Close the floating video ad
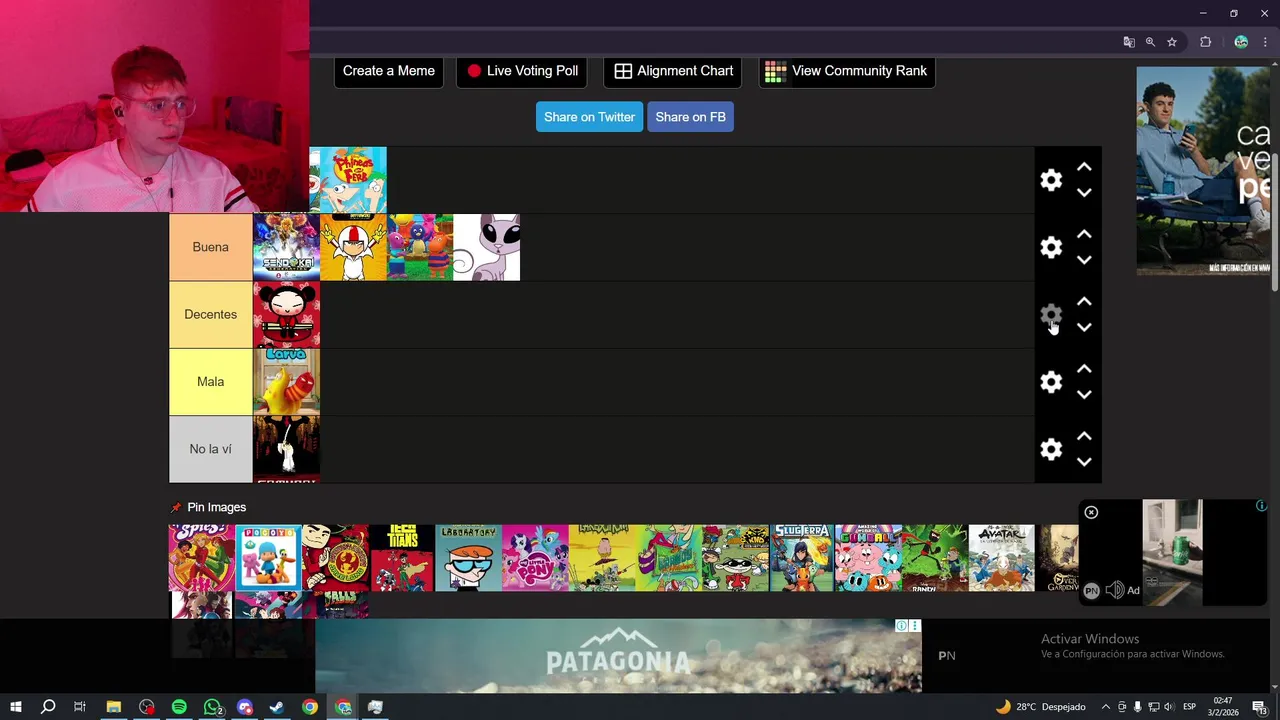Viewport: 1280px width, 720px height. 1091,513
